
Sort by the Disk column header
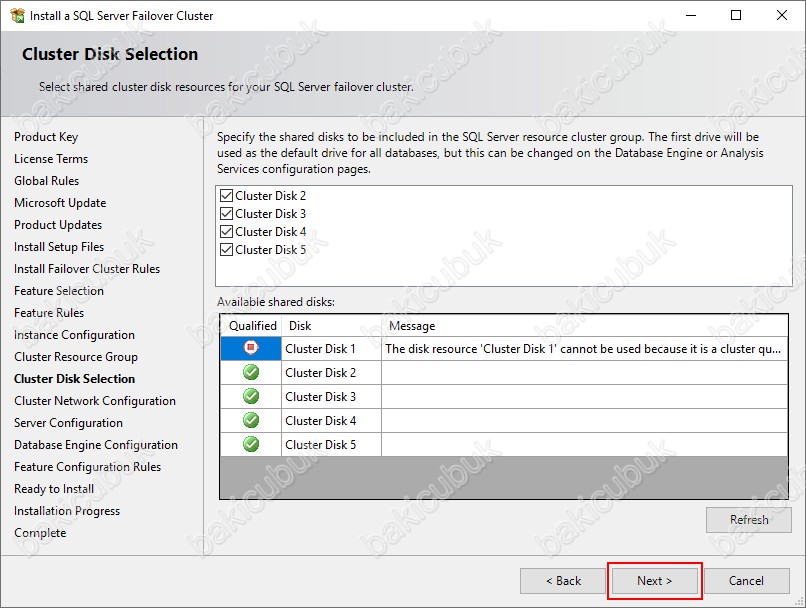330,326
